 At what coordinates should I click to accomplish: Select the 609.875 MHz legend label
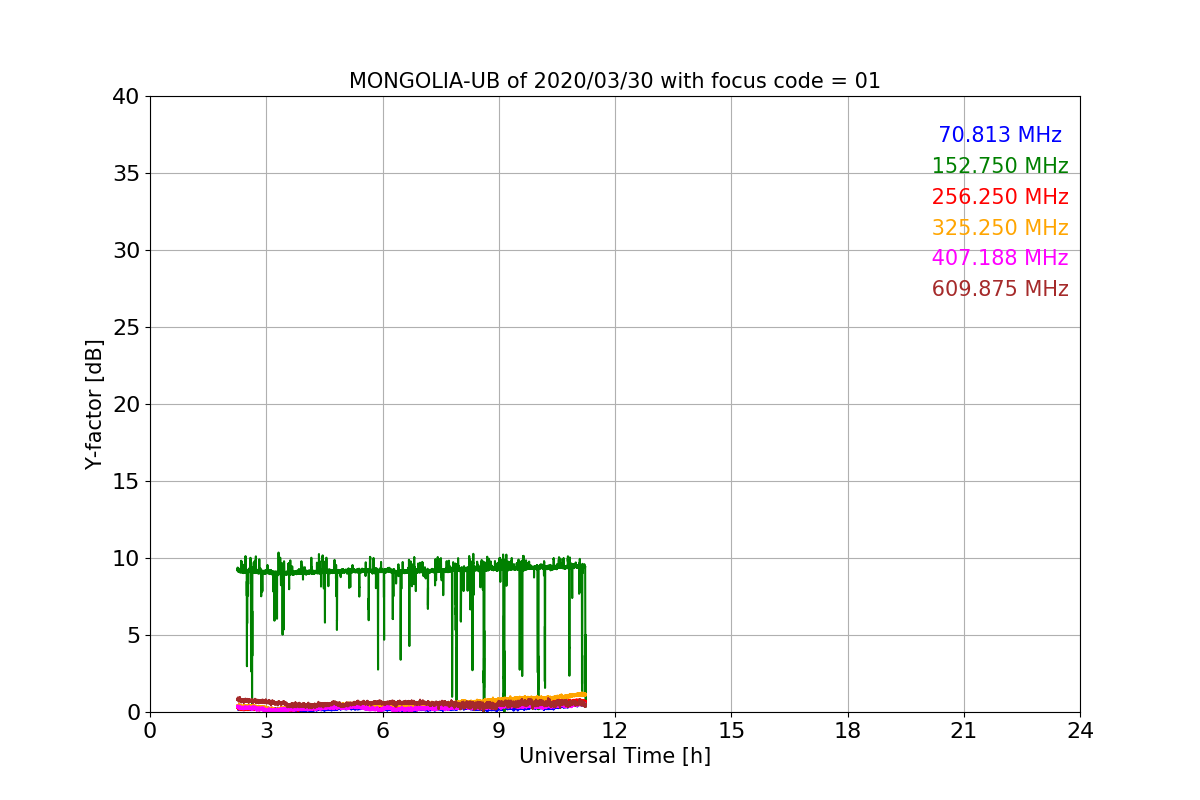[x=1000, y=289]
